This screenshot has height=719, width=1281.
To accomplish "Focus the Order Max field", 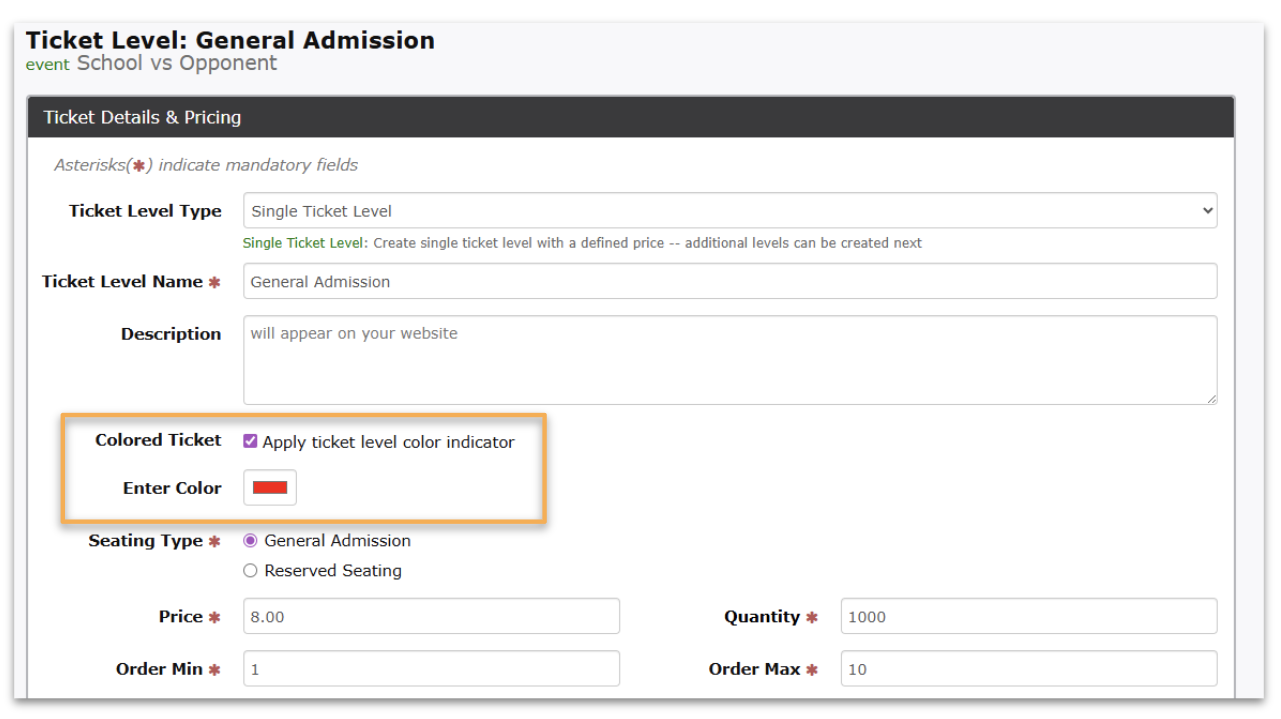I will coord(1028,669).
